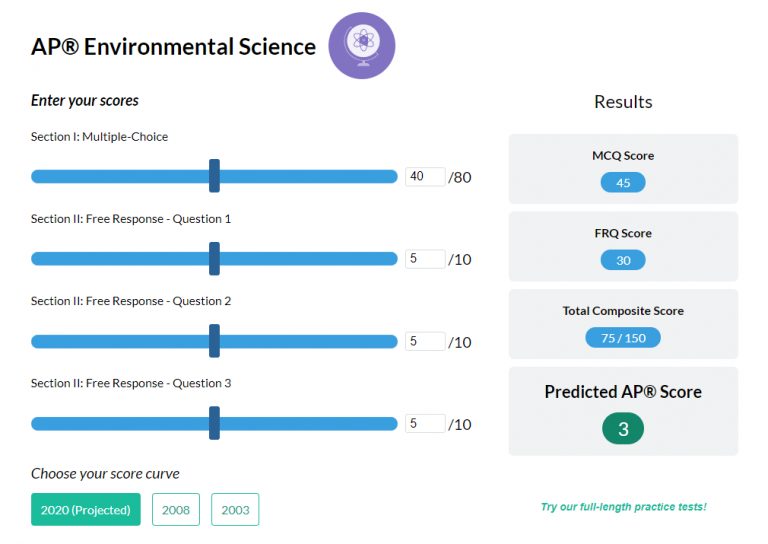Screen dimensions: 768x544
Task: Click the AP Environmental Science heading
Action: 173,47
